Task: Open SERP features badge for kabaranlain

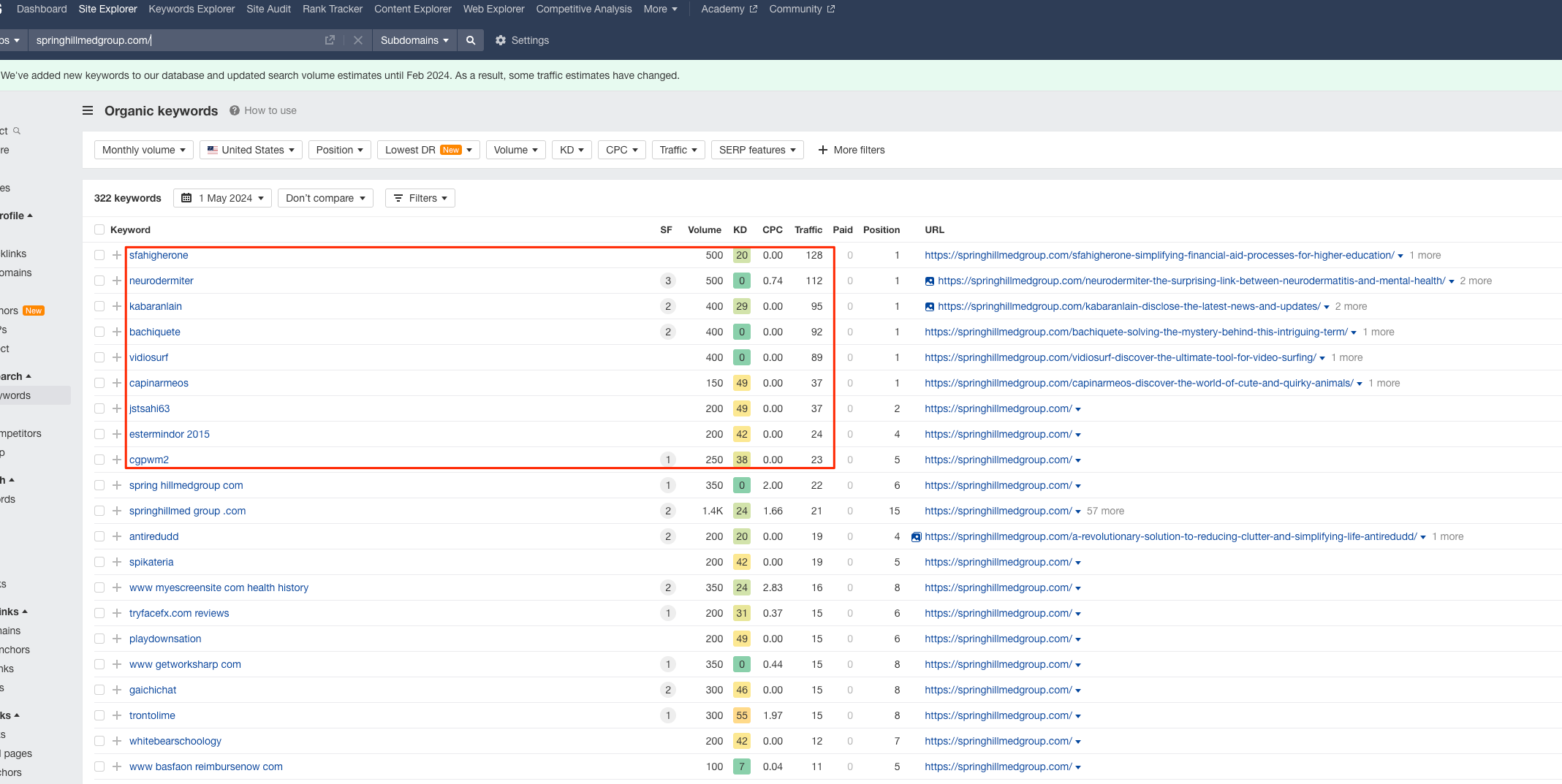Action: click(667, 306)
